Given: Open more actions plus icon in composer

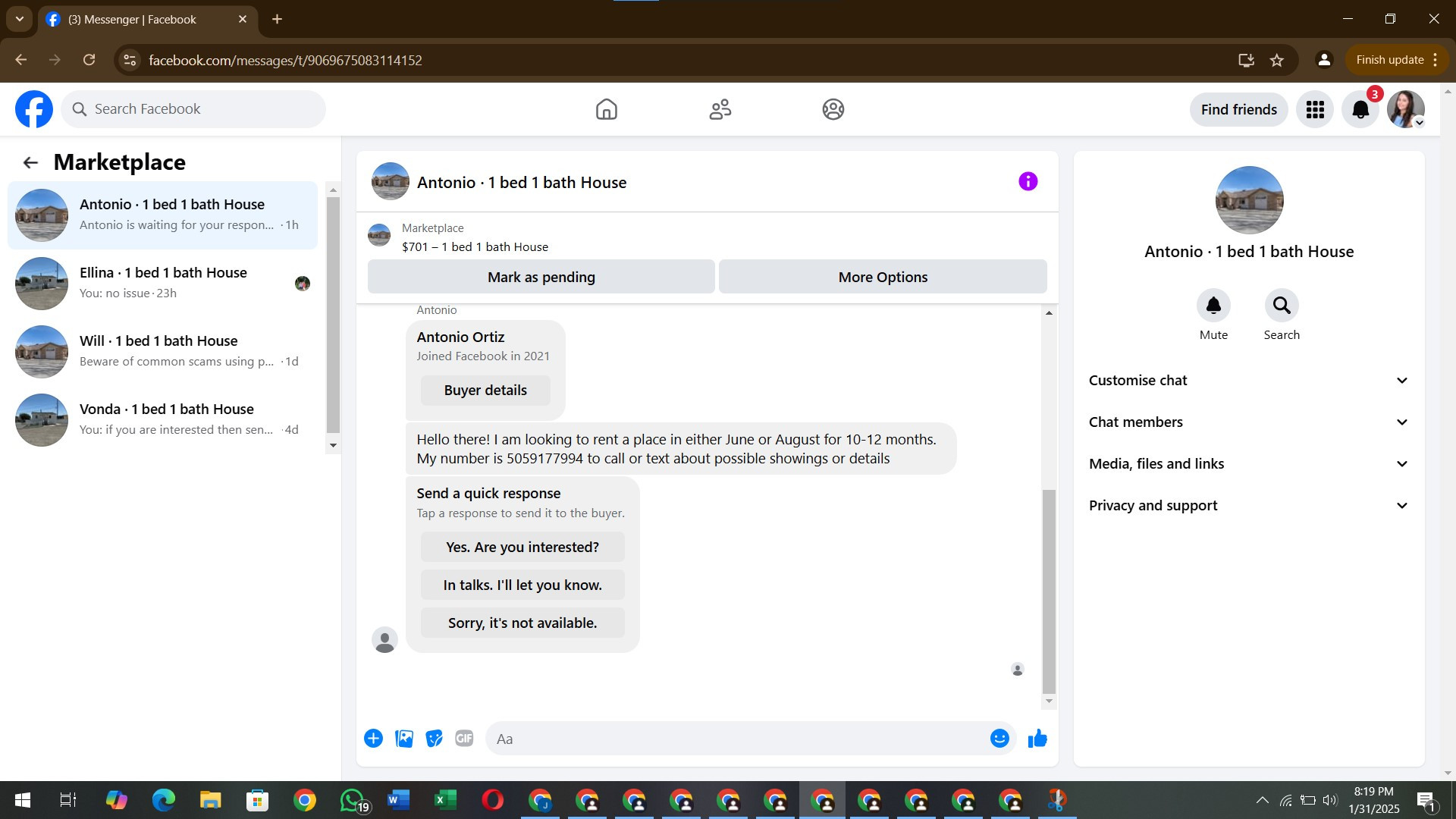Looking at the screenshot, I should coord(373,739).
